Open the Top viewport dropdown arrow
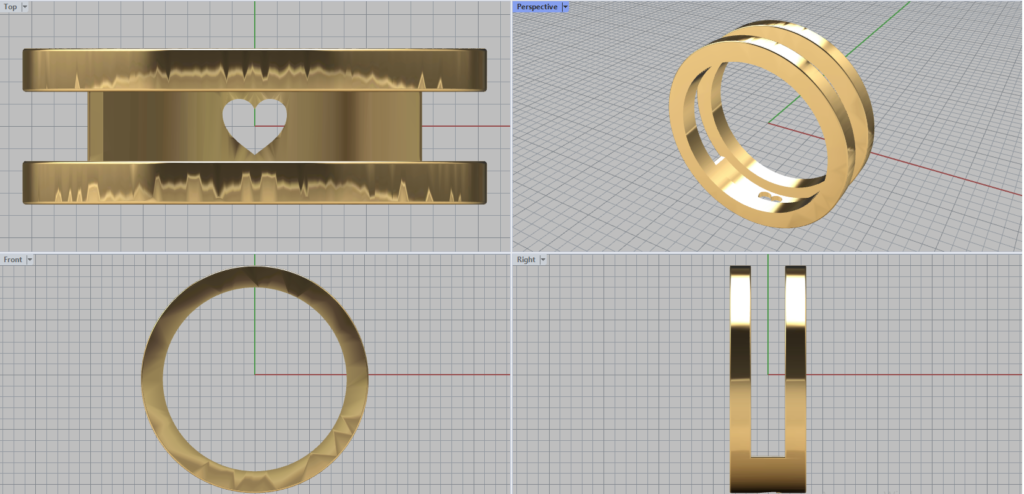The image size is (1024, 494). [25, 6]
